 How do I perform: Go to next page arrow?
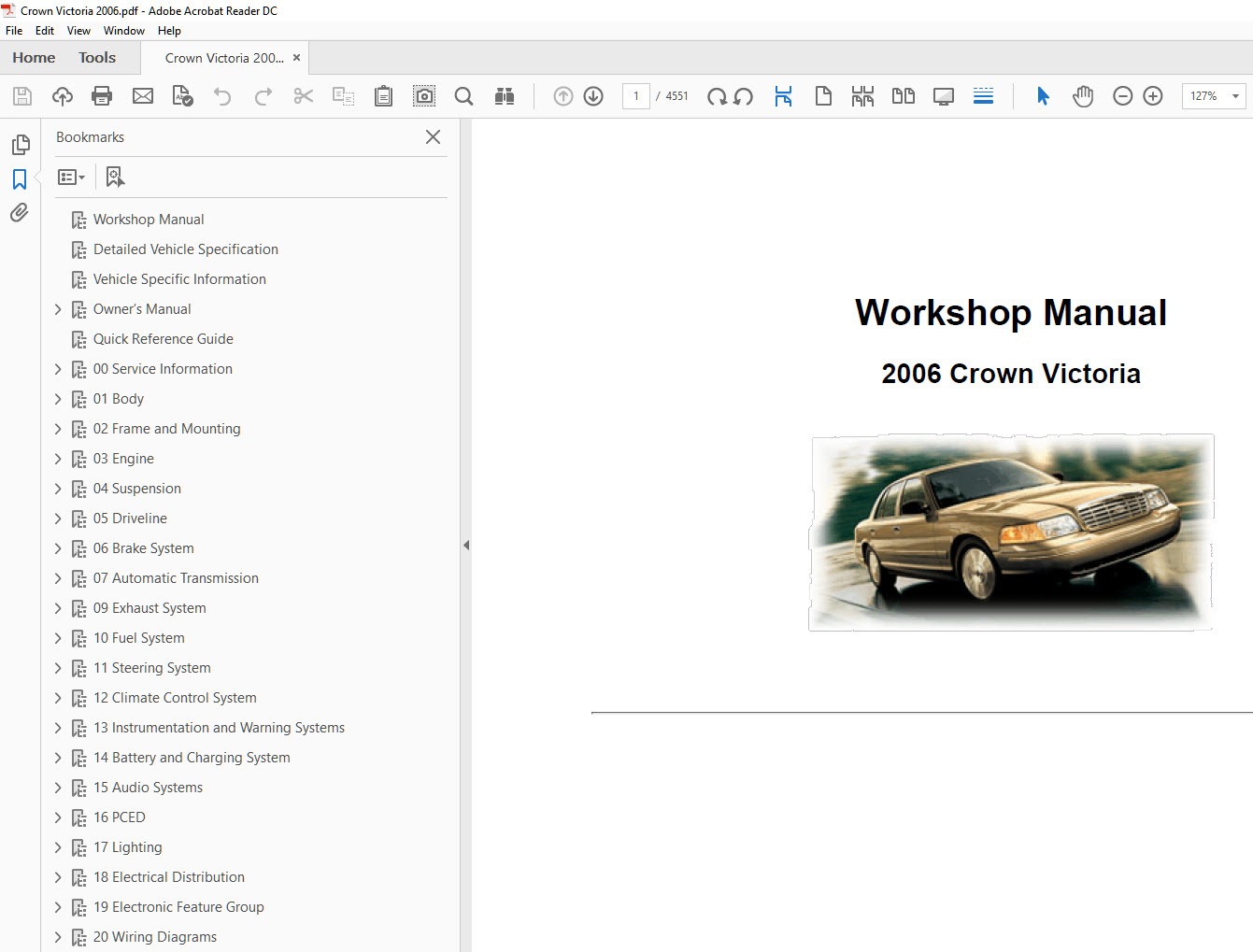[593, 96]
